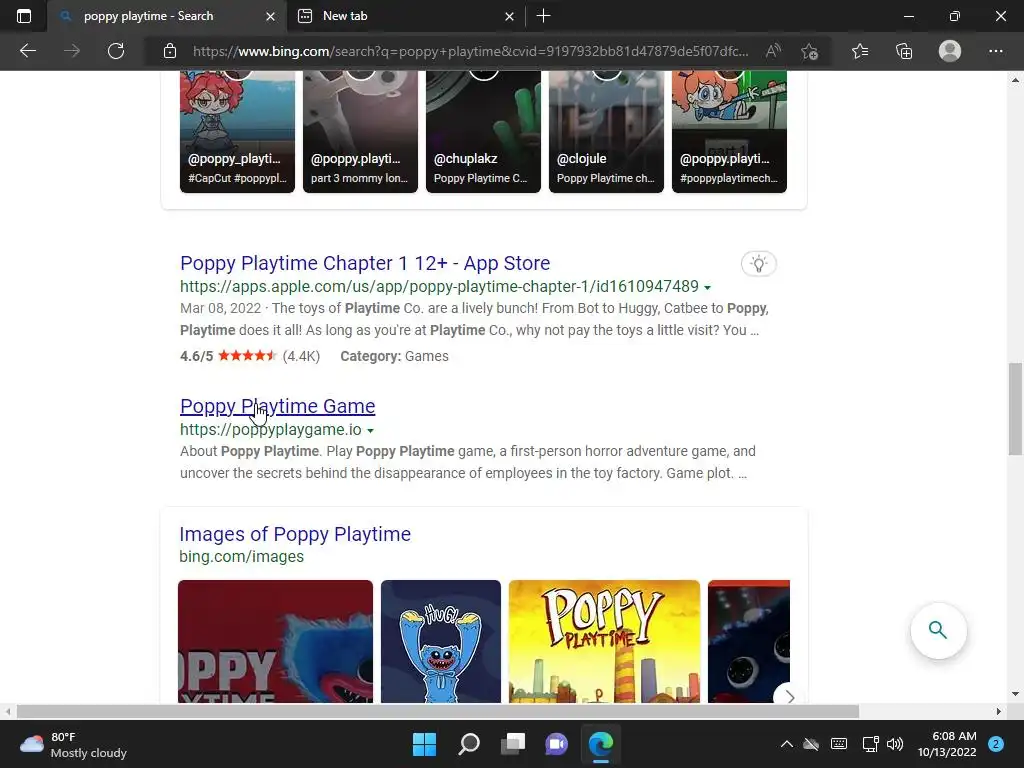Show hidden system tray icons
The width and height of the screenshot is (1024, 768).
tap(787, 744)
